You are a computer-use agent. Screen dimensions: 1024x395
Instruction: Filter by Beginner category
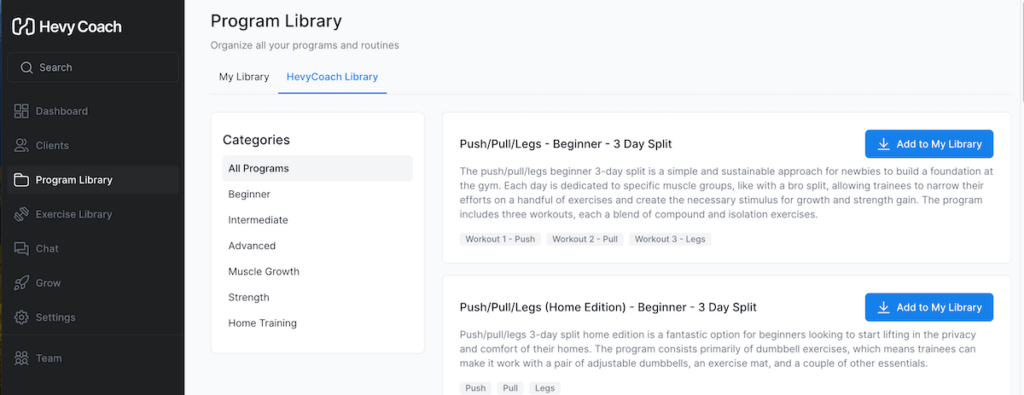pyautogui.click(x=317, y=194)
